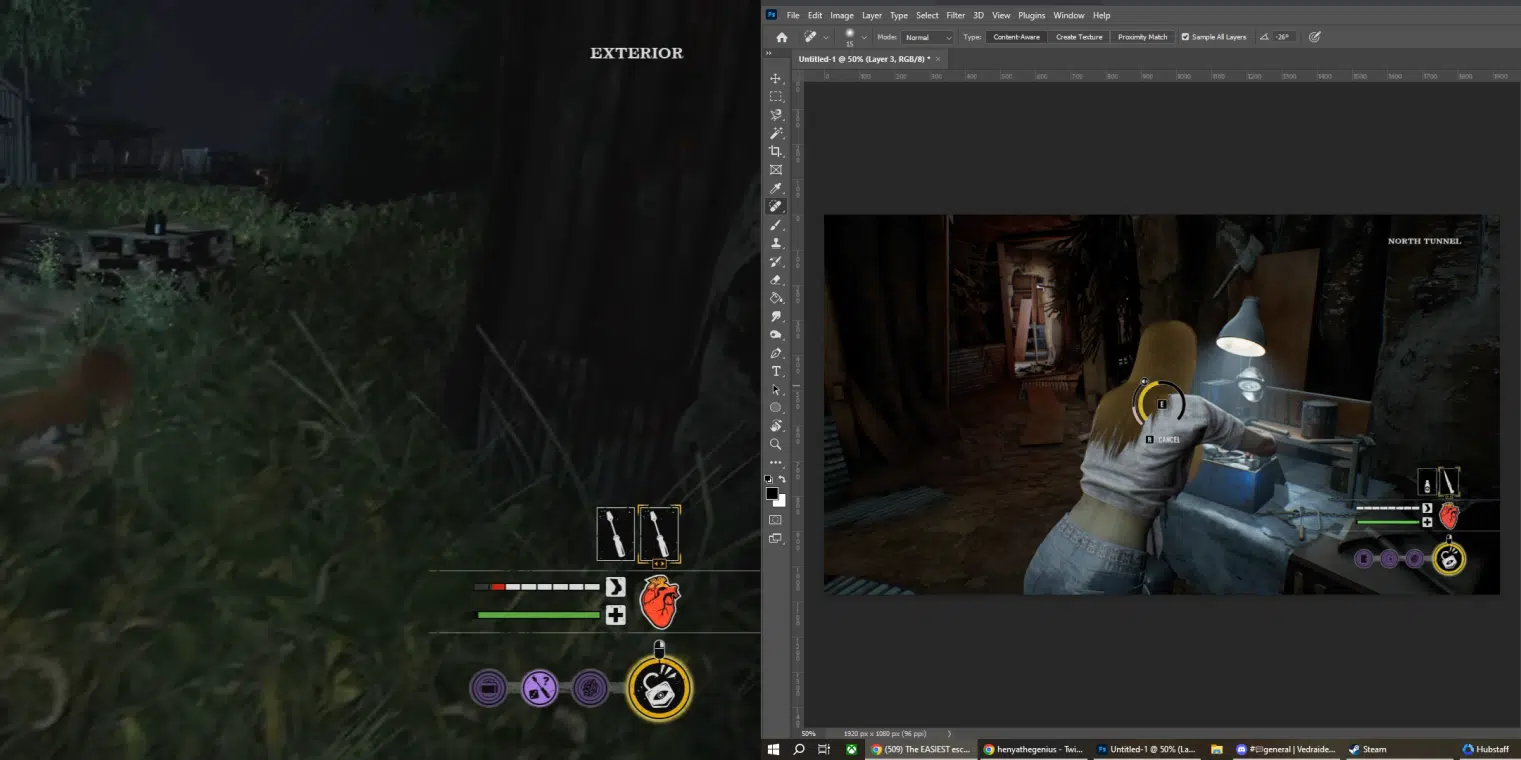The height and width of the screenshot is (760, 1521).
Task: Reset default foreground and background colors
Action: pos(769,480)
